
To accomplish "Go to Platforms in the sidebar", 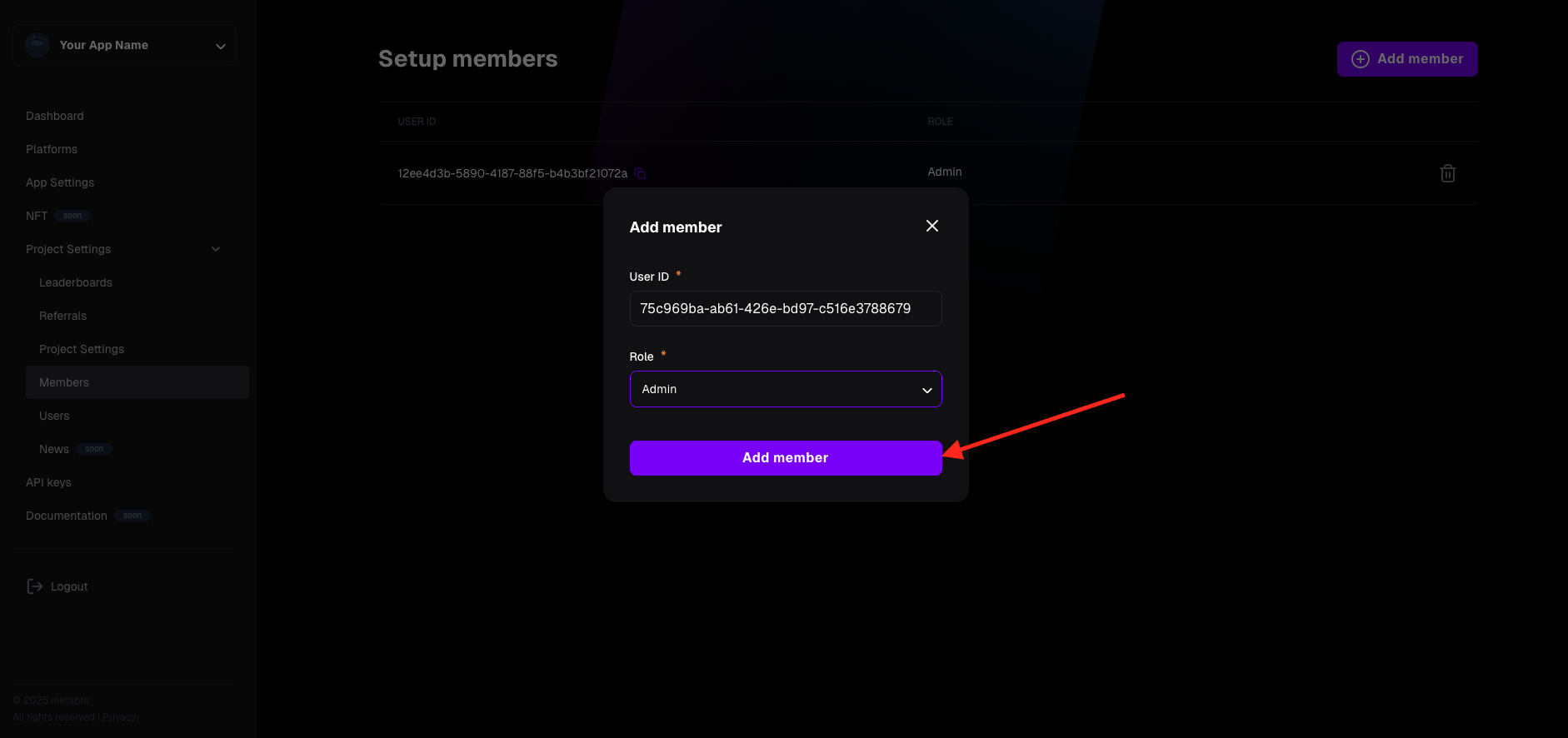I will [52, 149].
